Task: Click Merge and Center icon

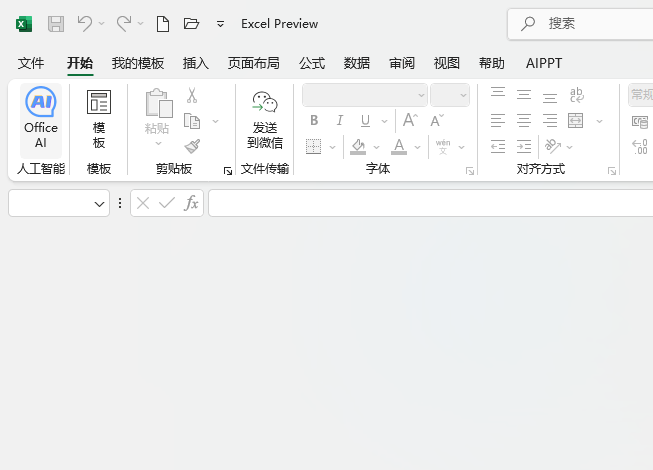Action: tap(576, 121)
